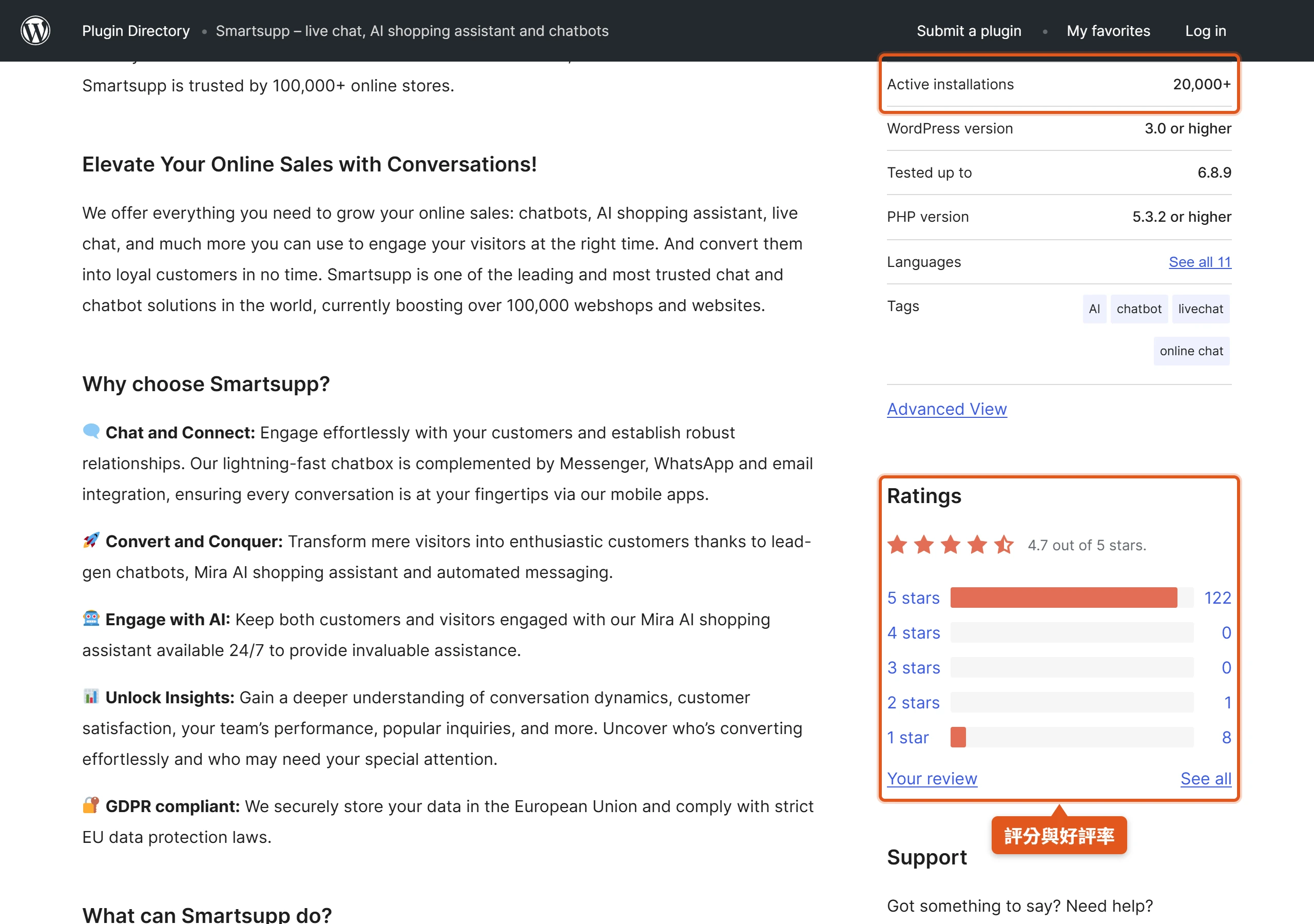Click Log in
This screenshot has width=1314, height=924.
pos(1205,31)
